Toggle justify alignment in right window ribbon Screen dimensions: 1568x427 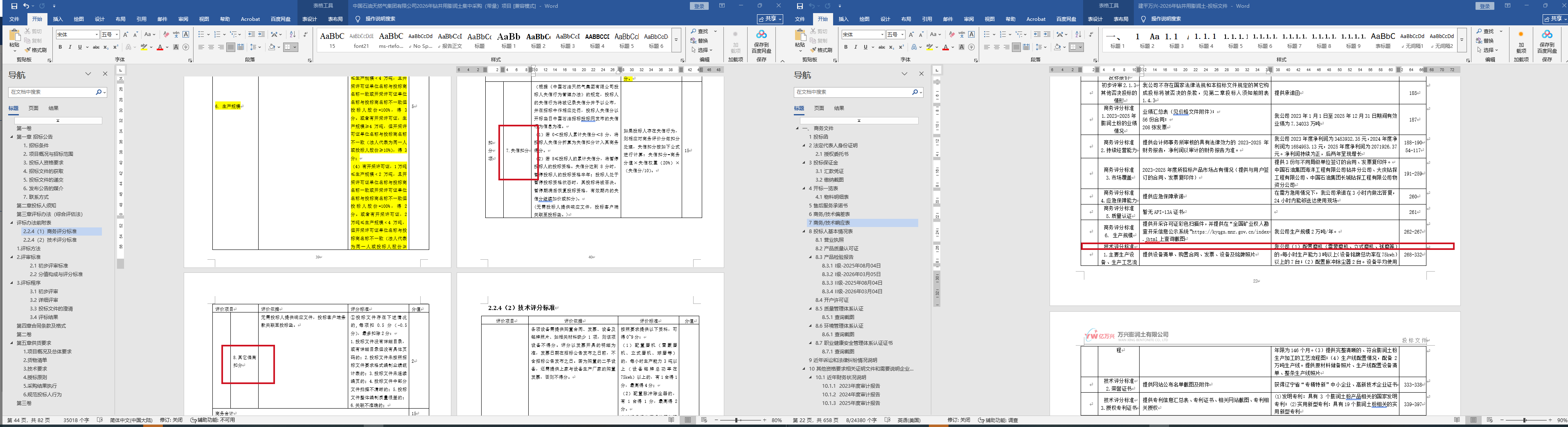click(1016, 47)
